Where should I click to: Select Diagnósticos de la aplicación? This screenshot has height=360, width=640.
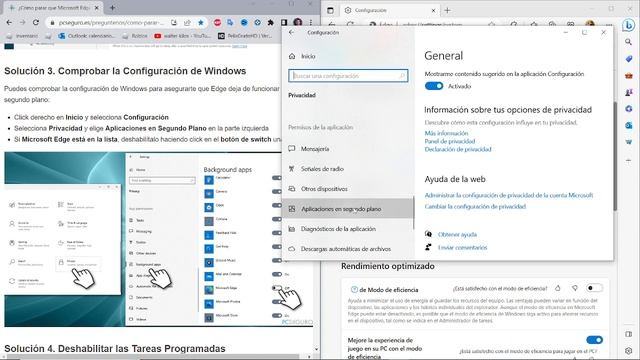pyautogui.click(x=348, y=229)
